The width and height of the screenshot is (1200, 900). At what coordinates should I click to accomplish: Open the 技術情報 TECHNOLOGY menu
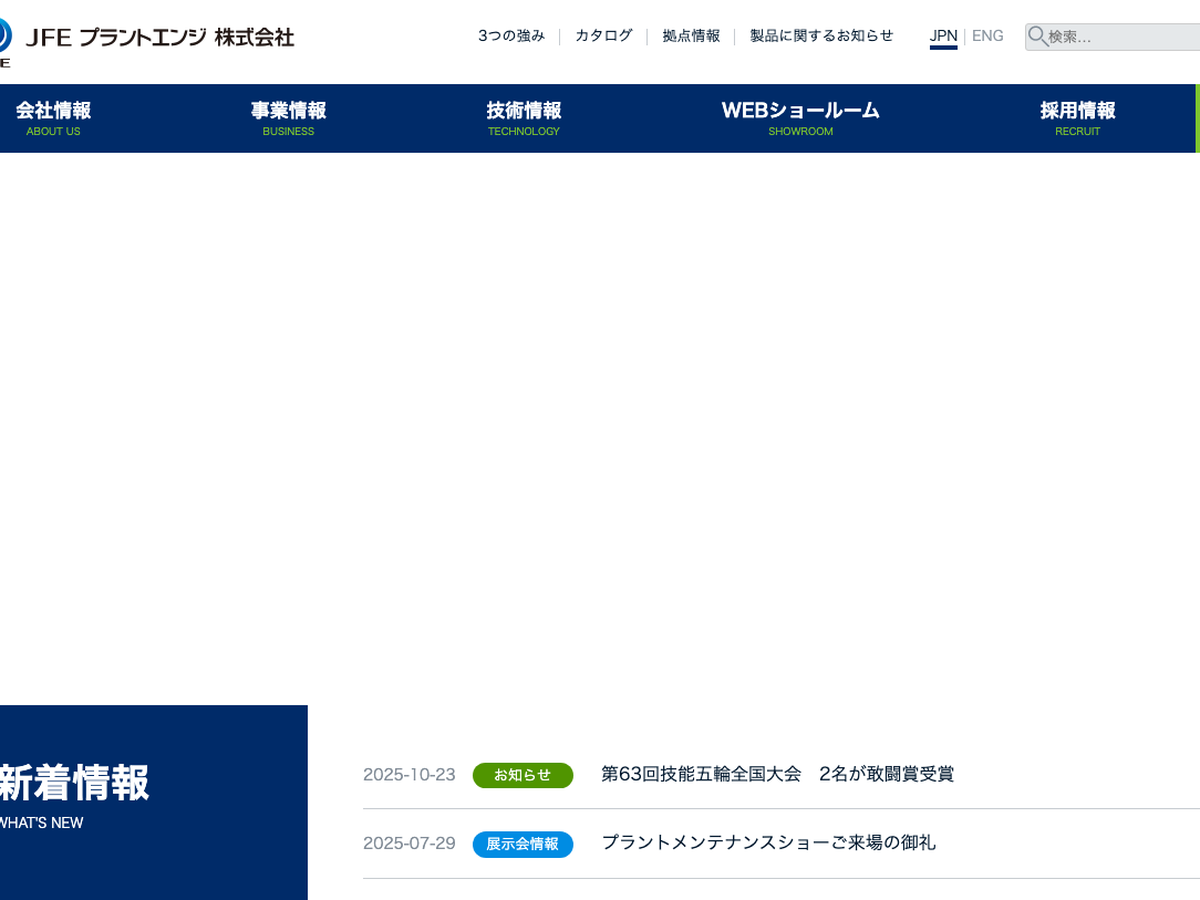[x=524, y=118]
